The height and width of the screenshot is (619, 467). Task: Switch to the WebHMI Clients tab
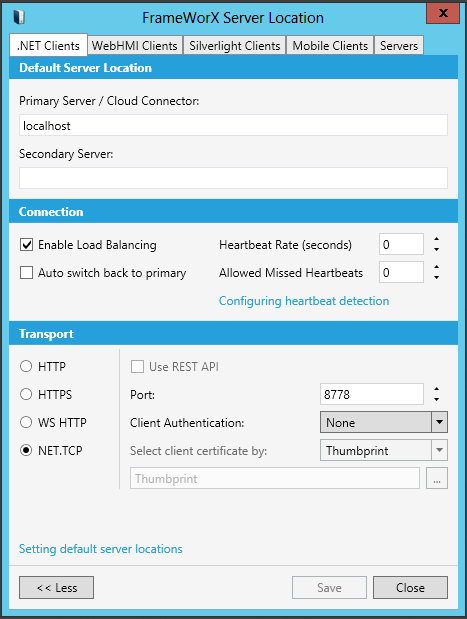point(135,45)
